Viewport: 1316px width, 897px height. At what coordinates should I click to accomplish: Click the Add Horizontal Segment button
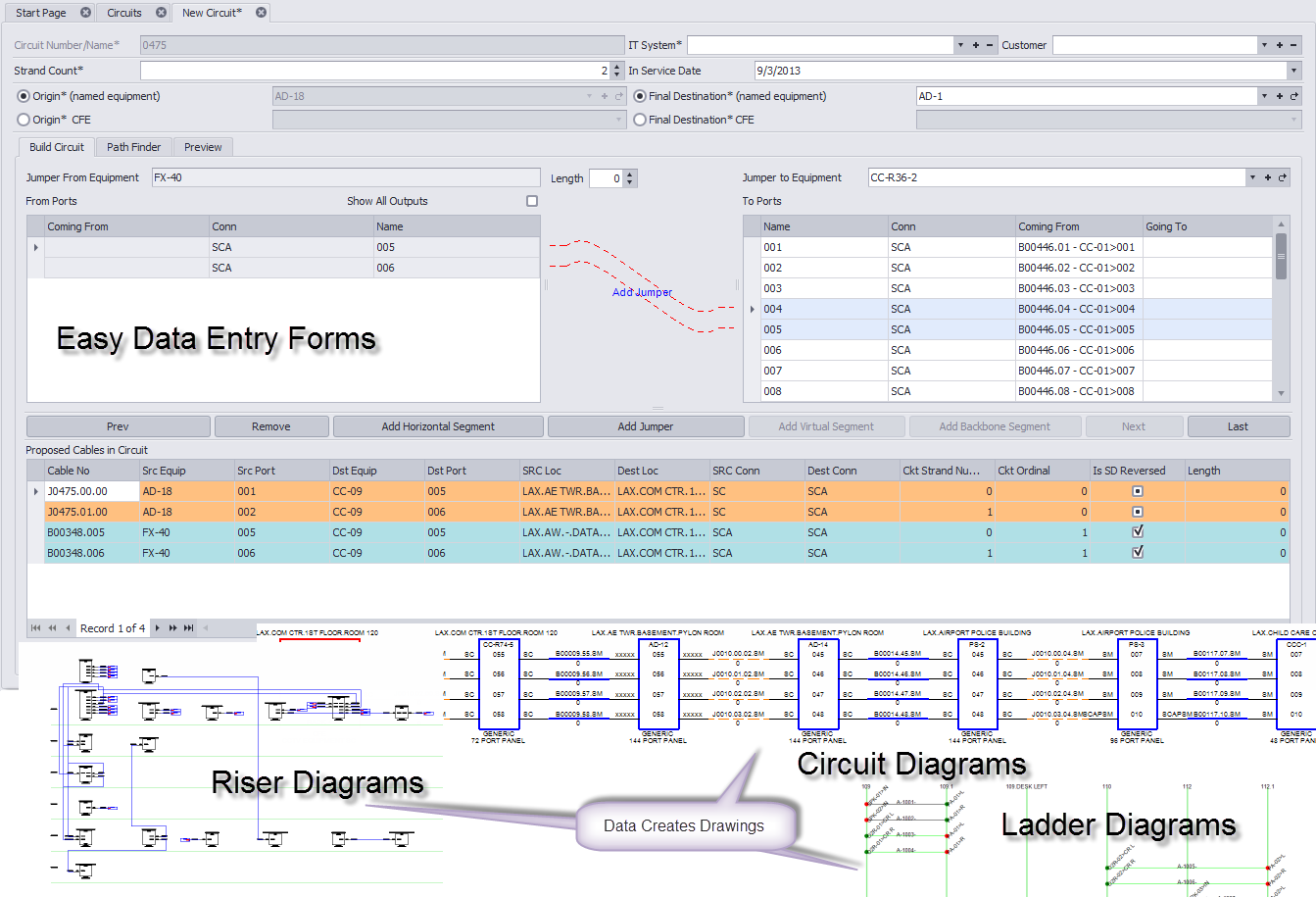(436, 426)
